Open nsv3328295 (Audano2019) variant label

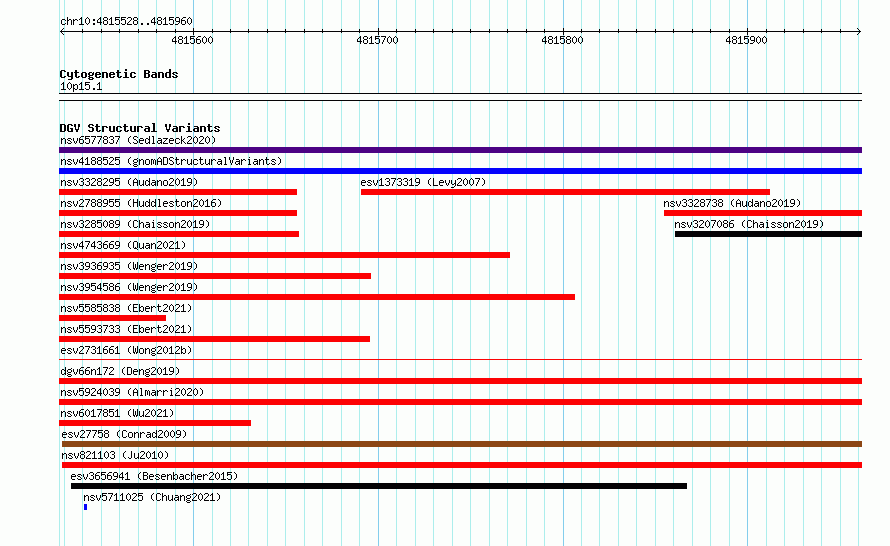[x=129, y=182]
